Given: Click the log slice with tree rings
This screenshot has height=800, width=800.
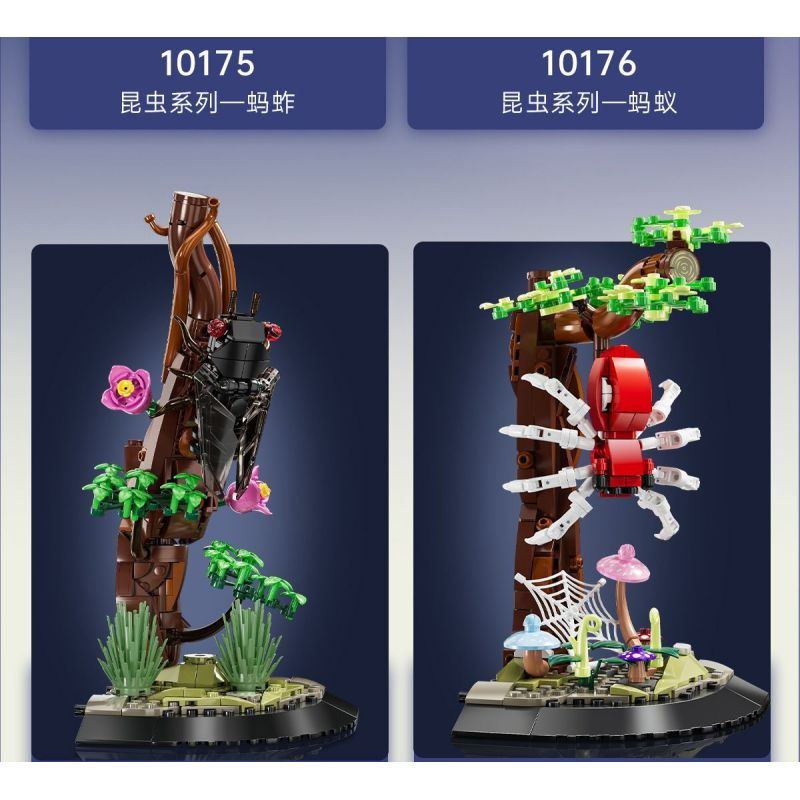Looking at the screenshot, I should [x=683, y=265].
